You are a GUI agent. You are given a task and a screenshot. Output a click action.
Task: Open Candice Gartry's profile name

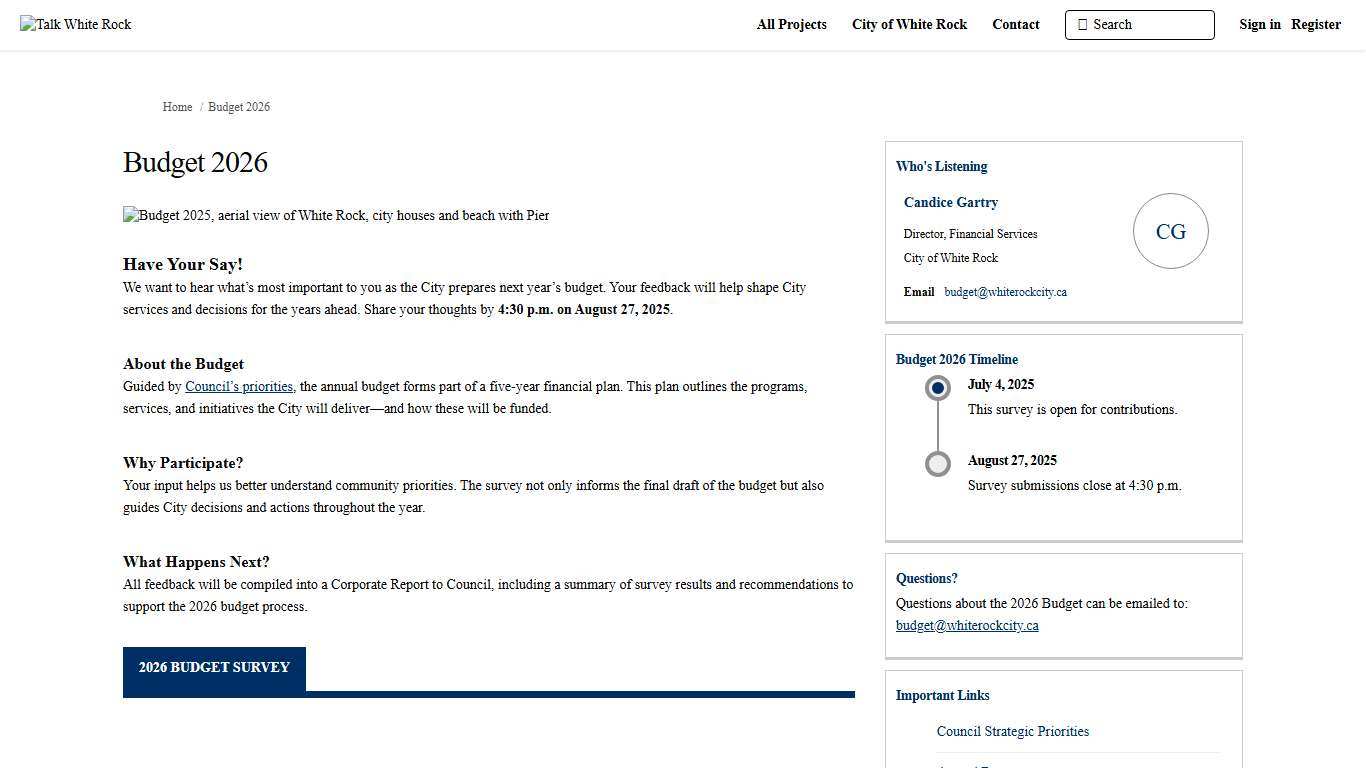[x=950, y=203]
